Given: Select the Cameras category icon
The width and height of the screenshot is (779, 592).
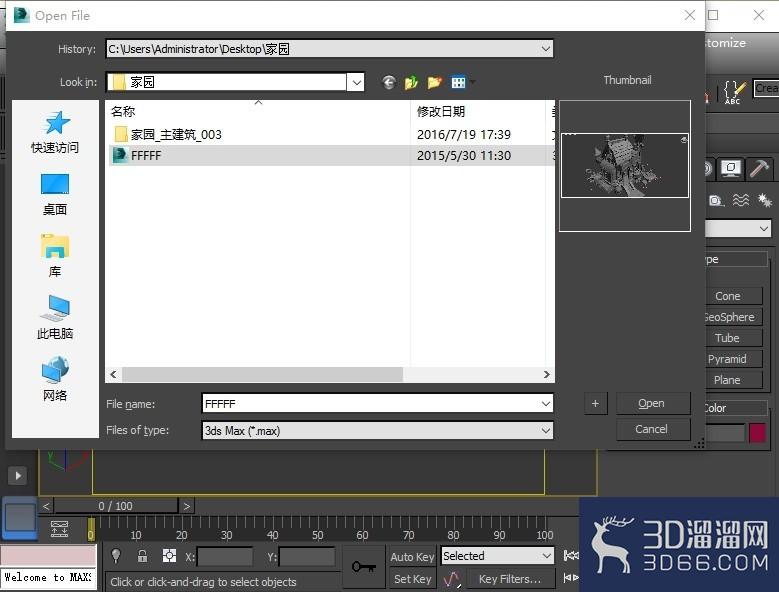Looking at the screenshot, I should (715, 201).
